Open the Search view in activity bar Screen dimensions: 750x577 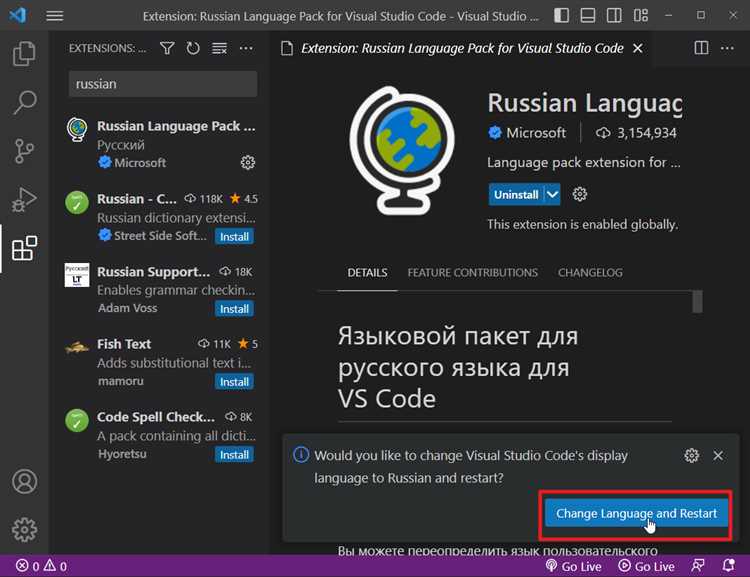coord(24,102)
